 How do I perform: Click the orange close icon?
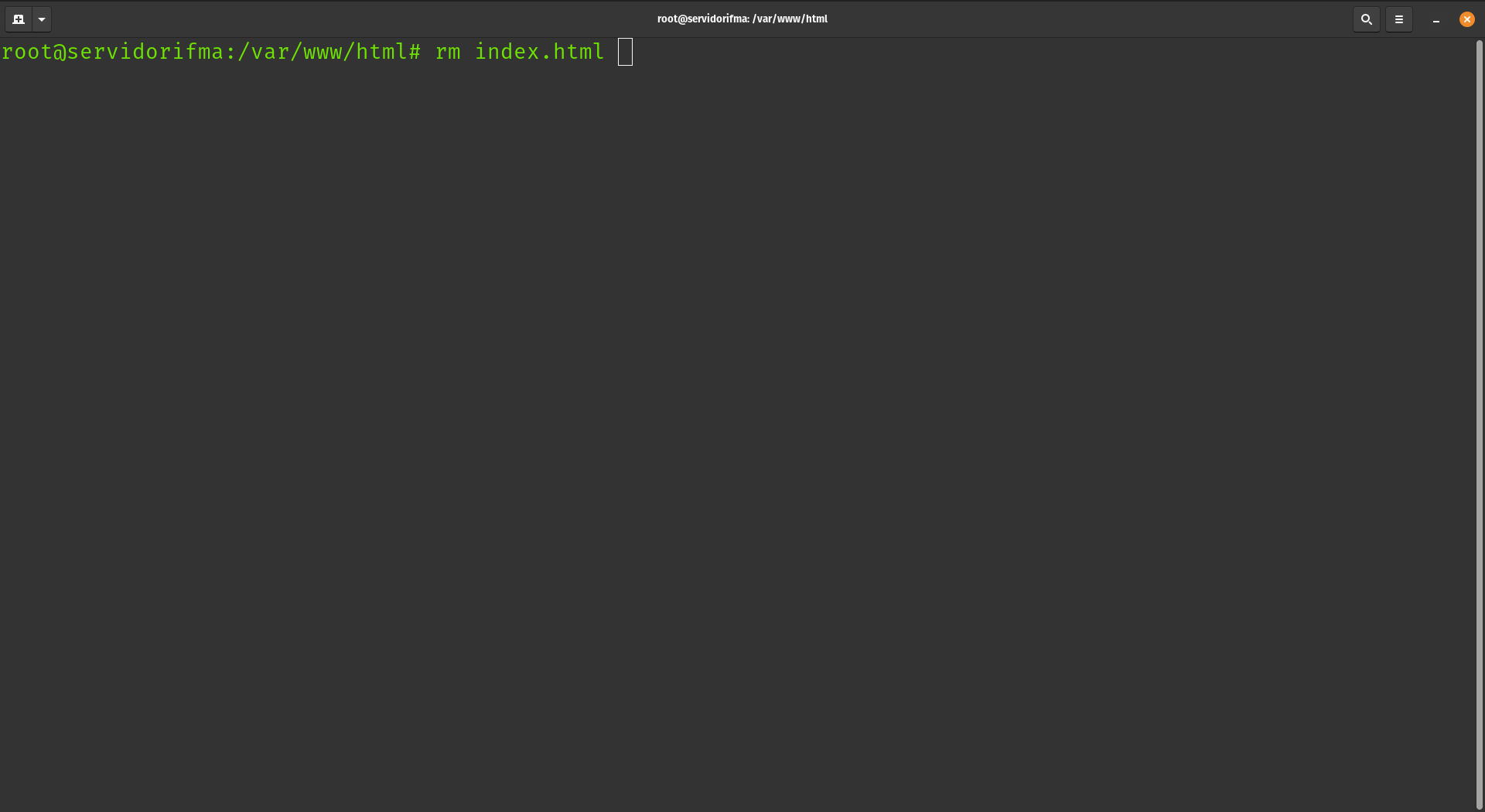click(1466, 19)
